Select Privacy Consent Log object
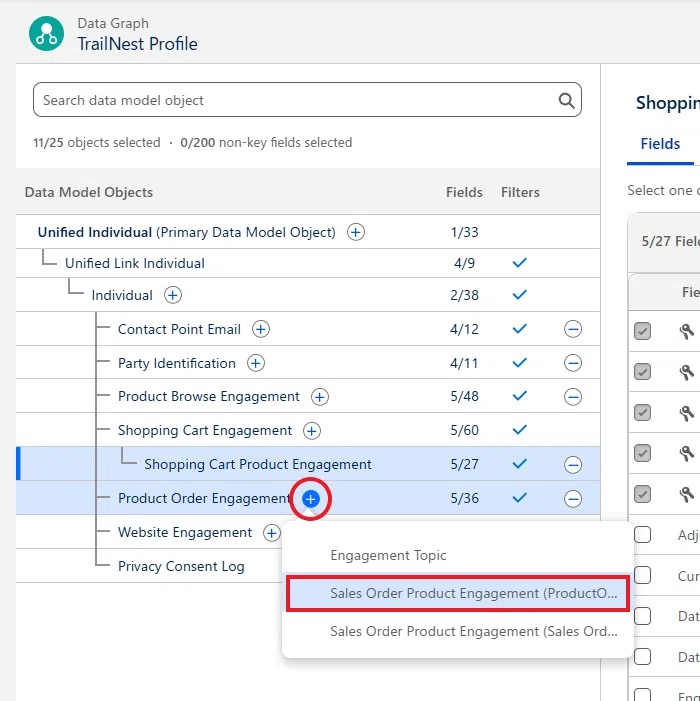The height and width of the screenshot is (701, 700). click(x=181, y=566)
